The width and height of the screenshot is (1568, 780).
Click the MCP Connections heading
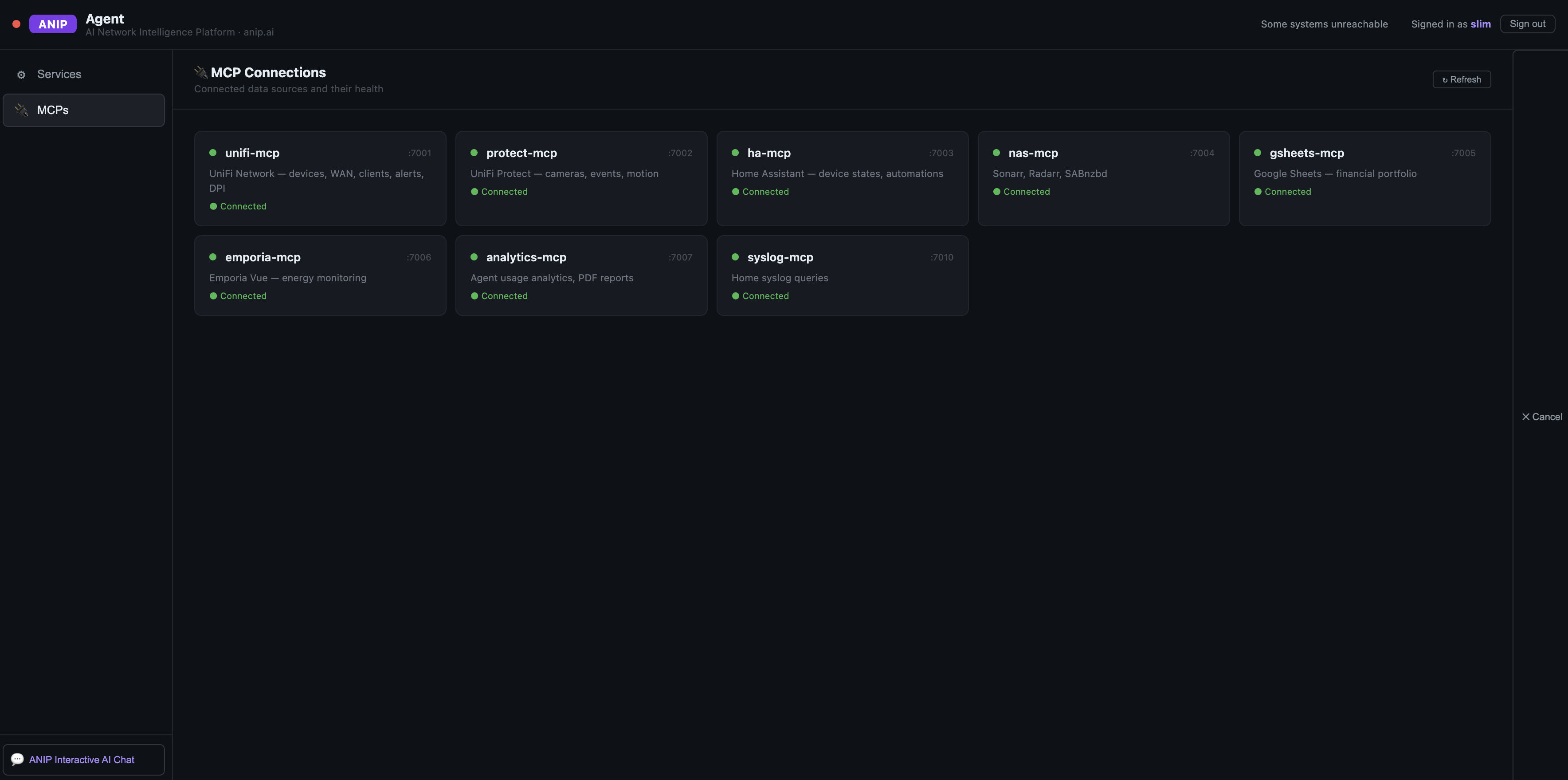click(268, 72)
